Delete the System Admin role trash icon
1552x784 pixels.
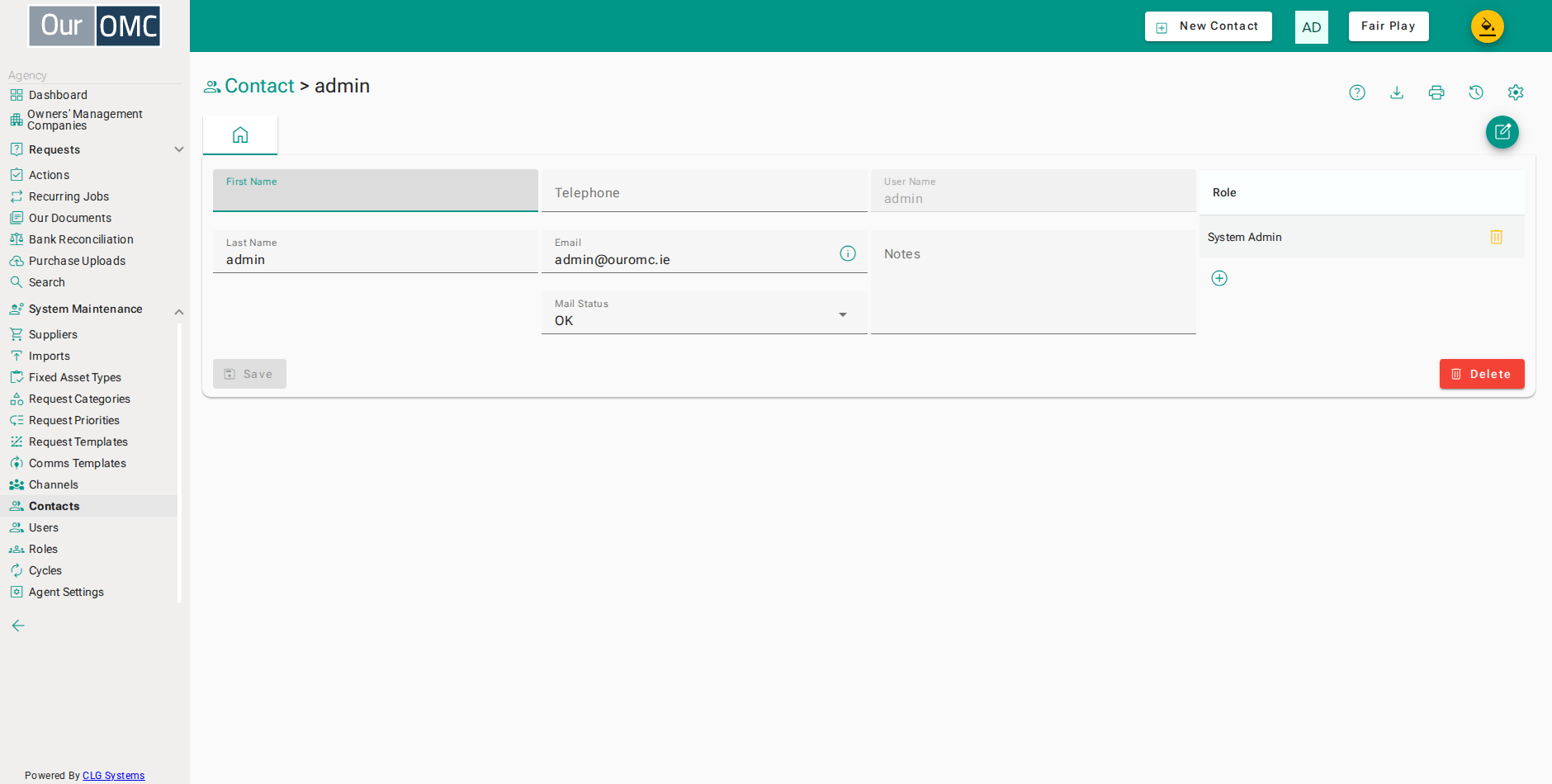point(1497,237)
